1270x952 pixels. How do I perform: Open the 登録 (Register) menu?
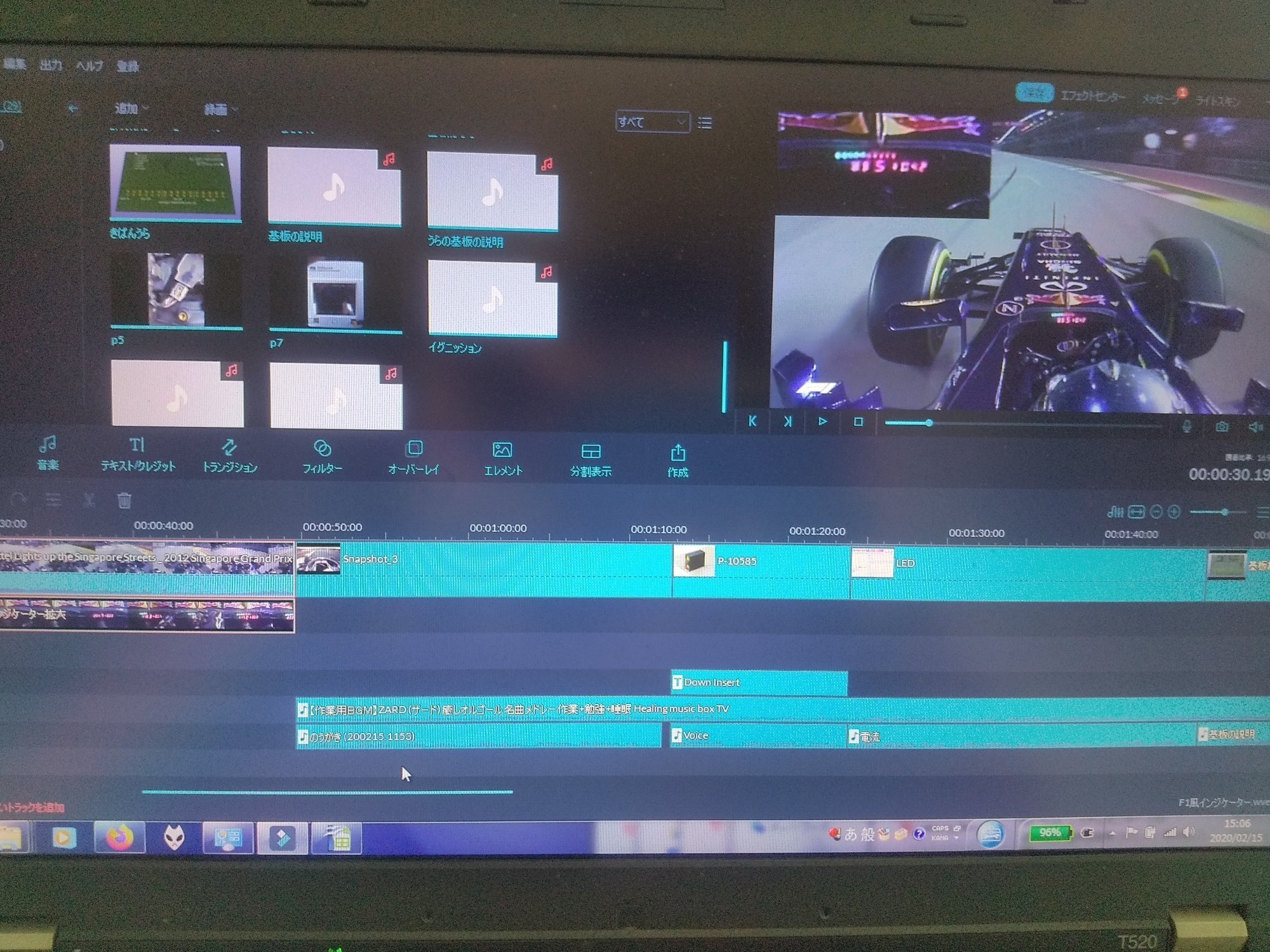click(128, 66)
